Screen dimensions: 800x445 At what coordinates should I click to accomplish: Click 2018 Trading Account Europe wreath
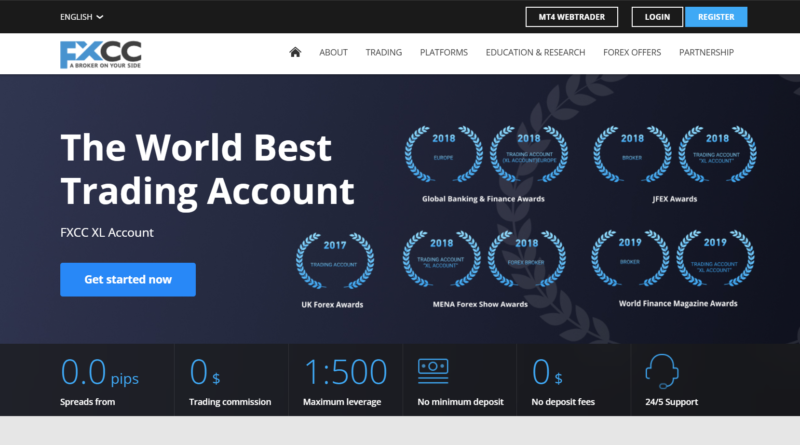[529, 154]
